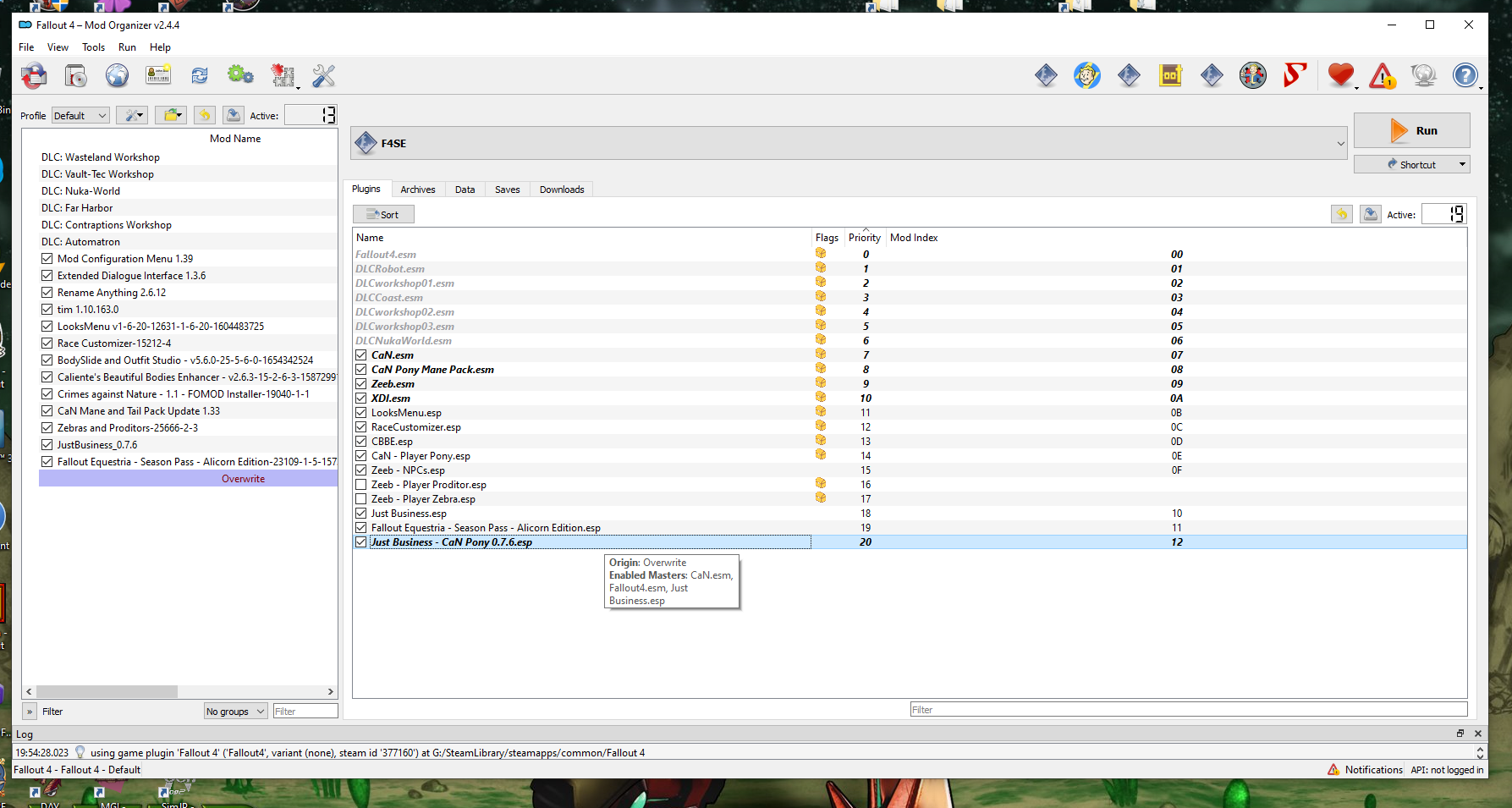1512x808 pixels.
Task: Click the install mod from archive icon
Action: click(x=75, y=76)
